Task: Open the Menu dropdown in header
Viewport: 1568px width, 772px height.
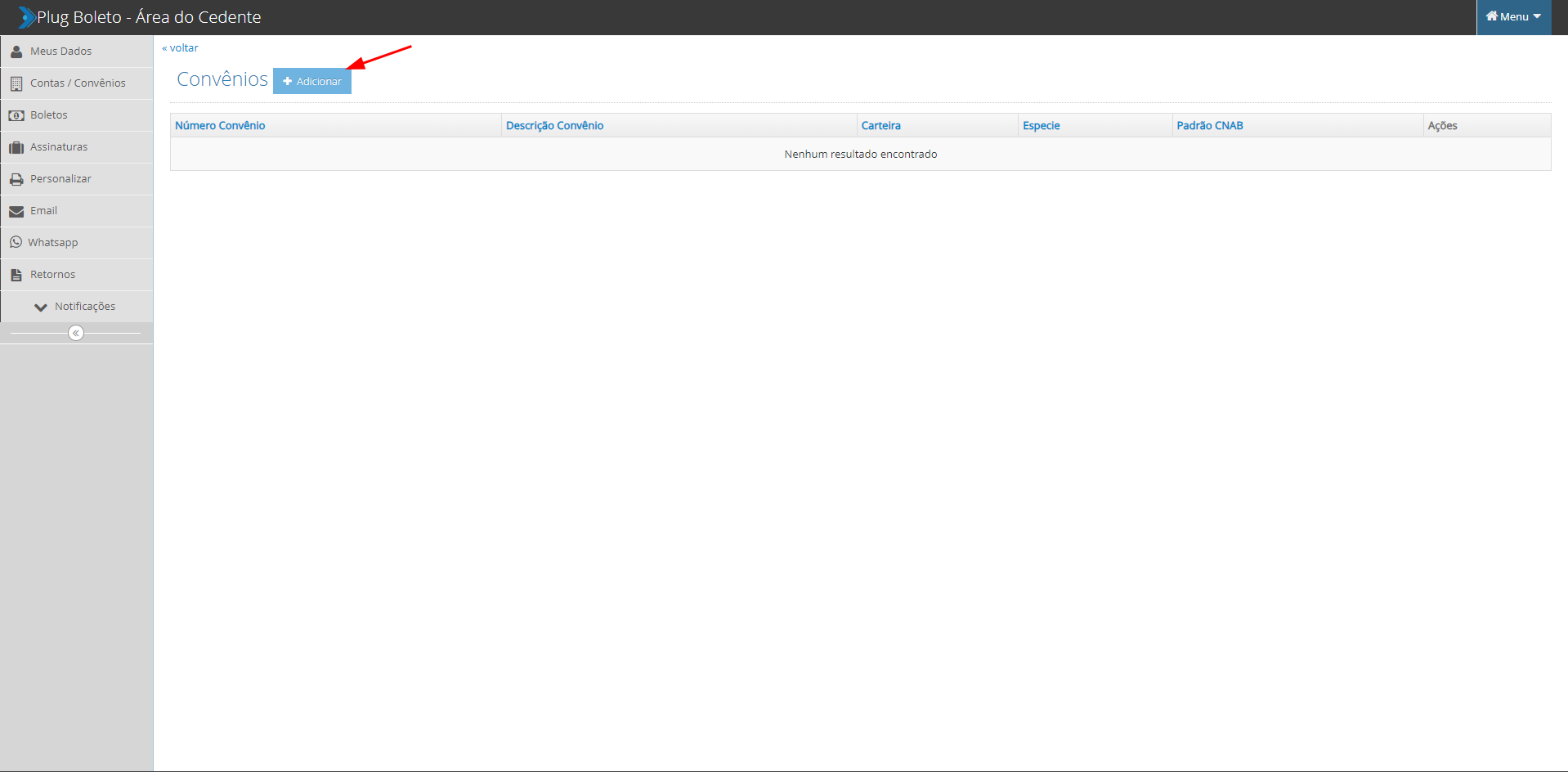Action: [x=1513, y=17]
